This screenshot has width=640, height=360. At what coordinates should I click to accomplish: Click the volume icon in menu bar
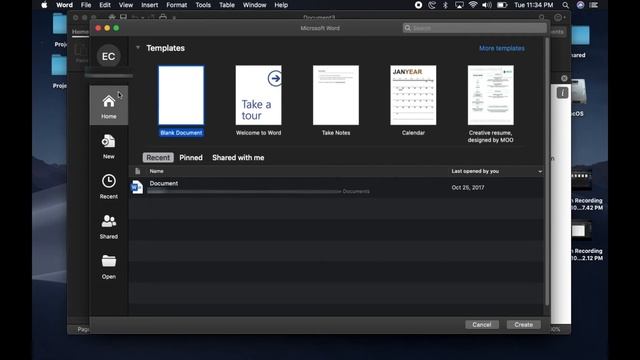(x=487, y=5)
